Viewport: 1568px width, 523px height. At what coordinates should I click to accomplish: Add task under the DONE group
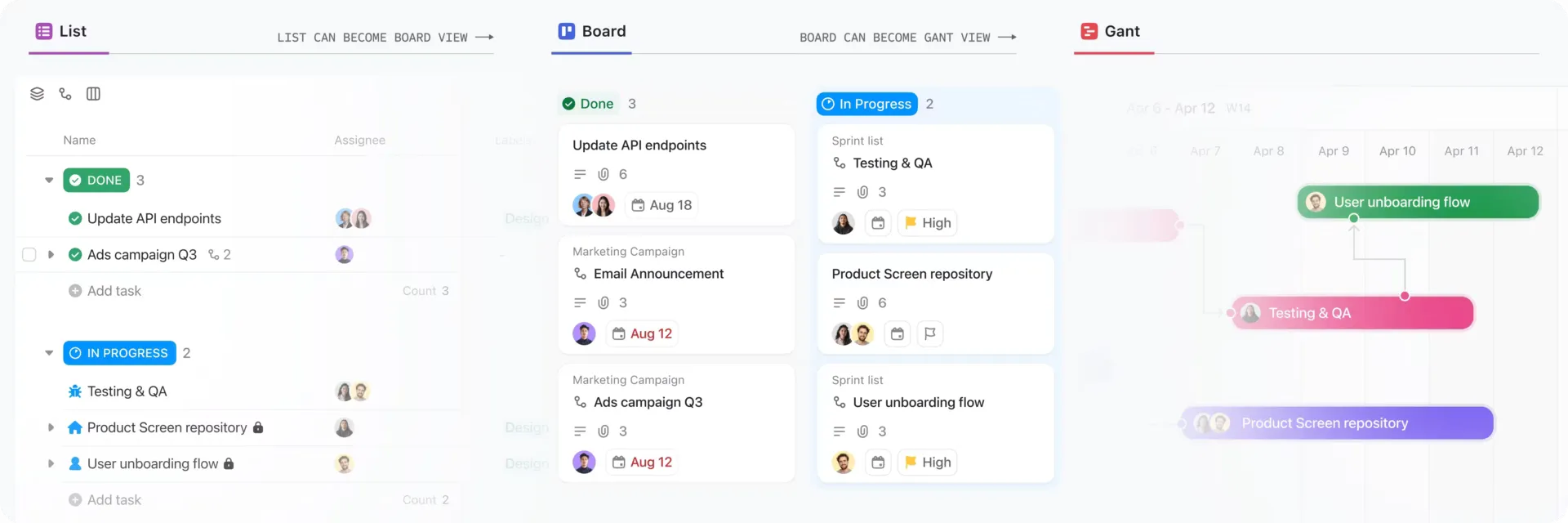tap(105, 291)
